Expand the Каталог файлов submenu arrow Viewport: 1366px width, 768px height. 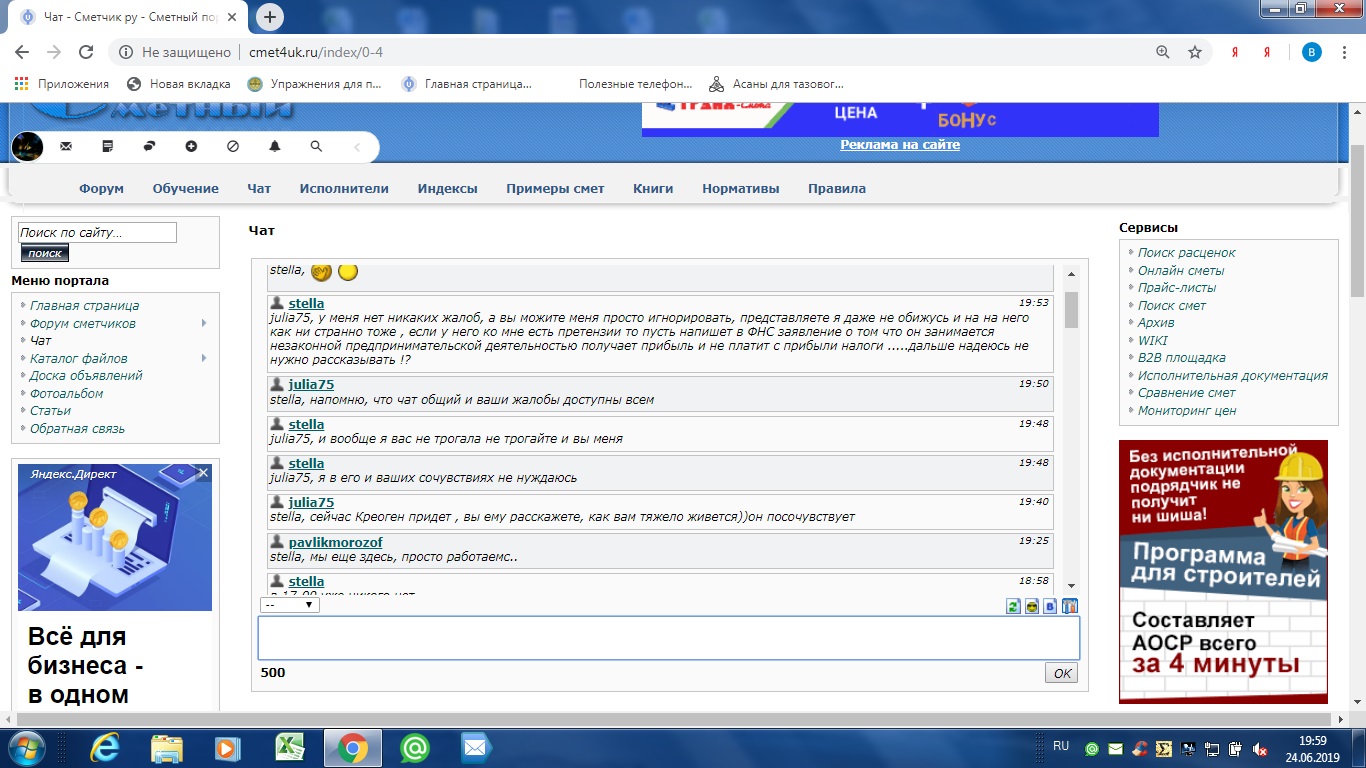pyautogui.click(x=204, y=358)
